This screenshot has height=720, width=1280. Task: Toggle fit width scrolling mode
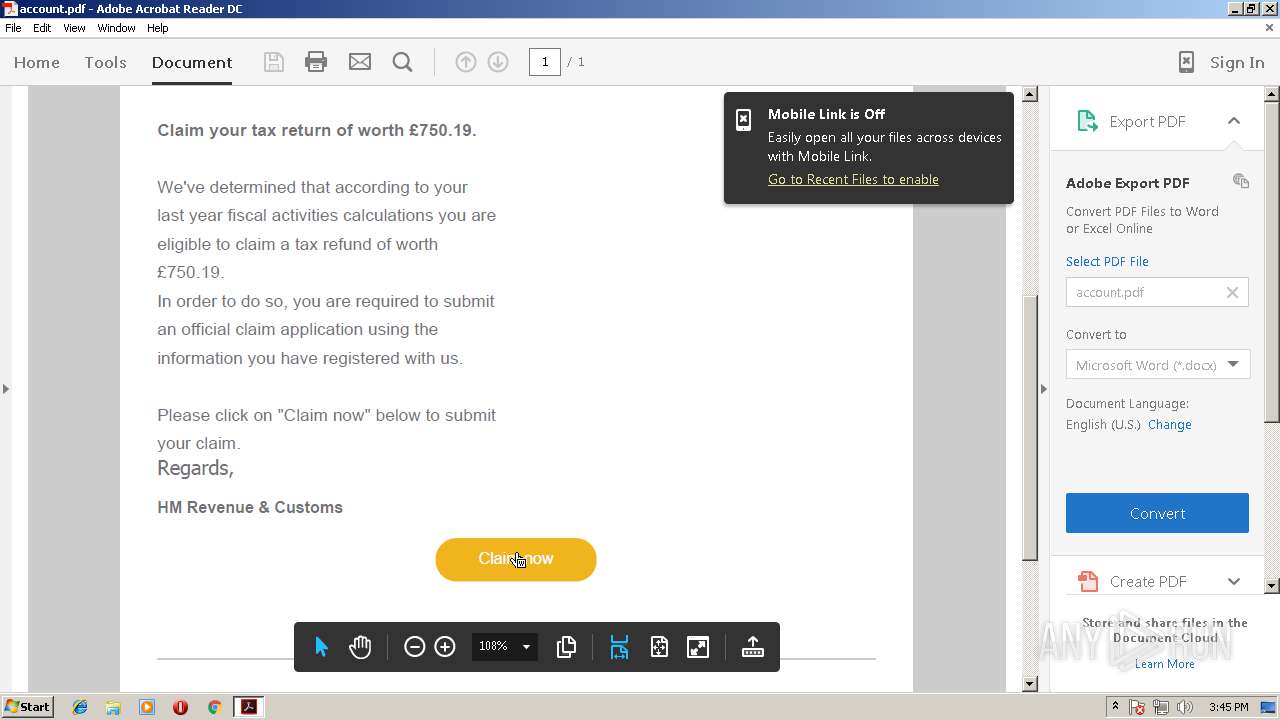click(x=619, y=647)
